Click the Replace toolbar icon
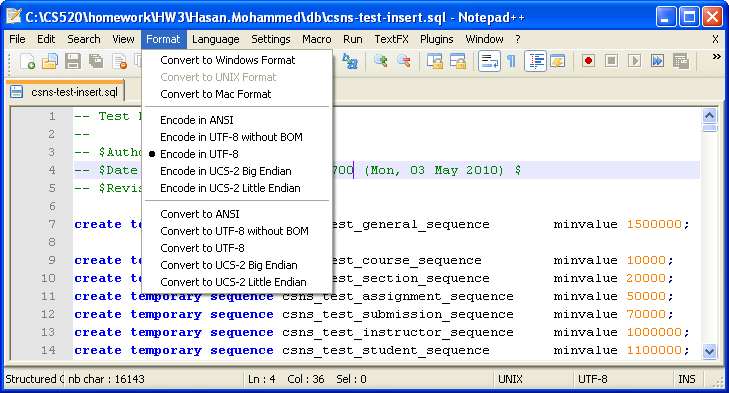The width and height of the screenshot is (729, 393). [350, 61]
